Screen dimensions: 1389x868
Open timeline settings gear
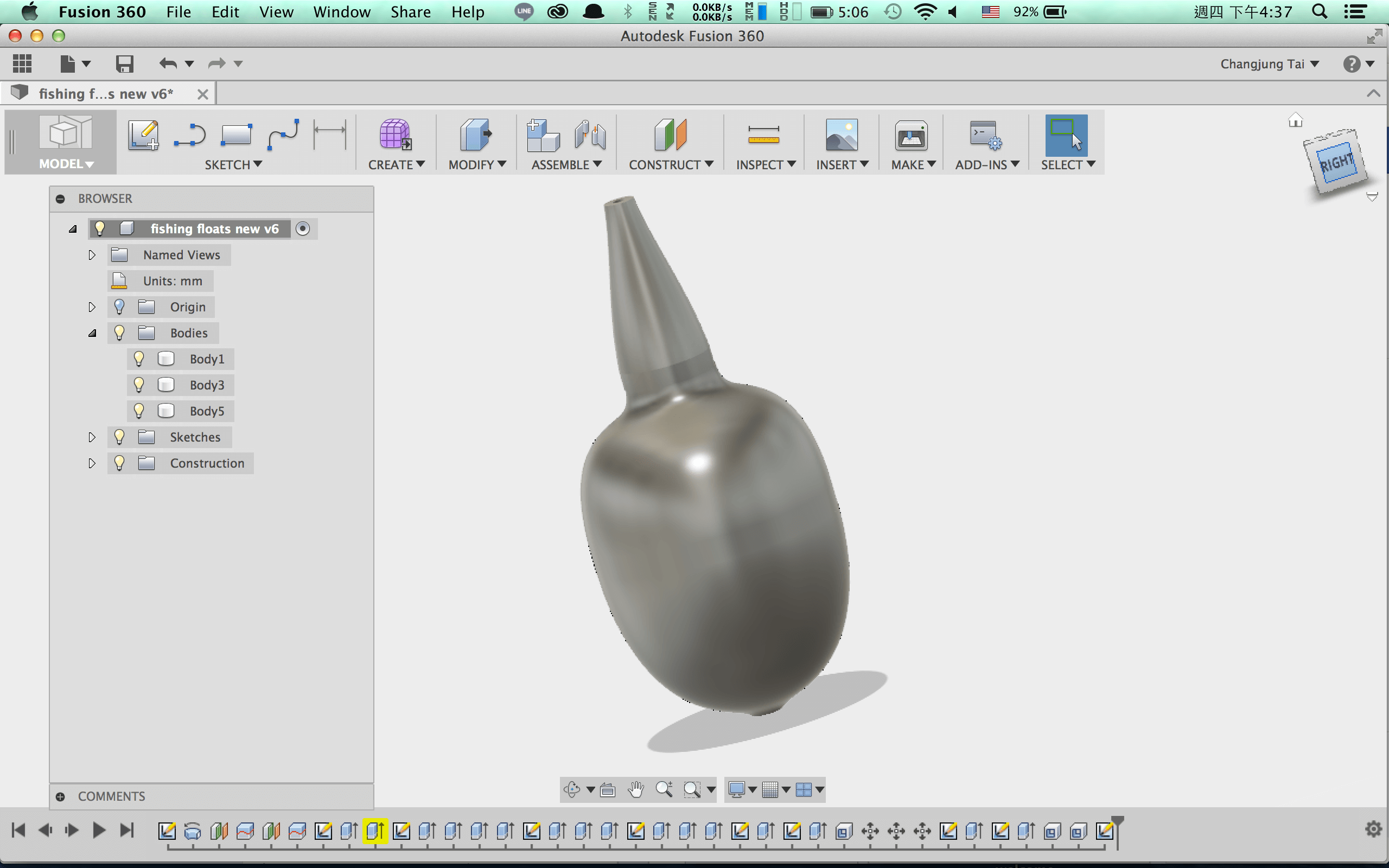[1373, 829]
